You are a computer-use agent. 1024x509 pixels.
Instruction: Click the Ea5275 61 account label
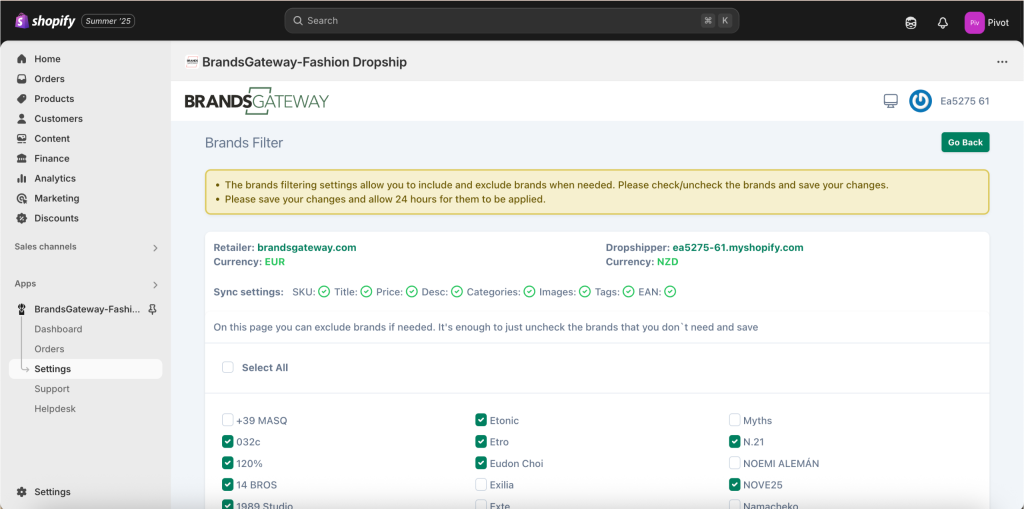pyautogui.click(x=965, y=101)
